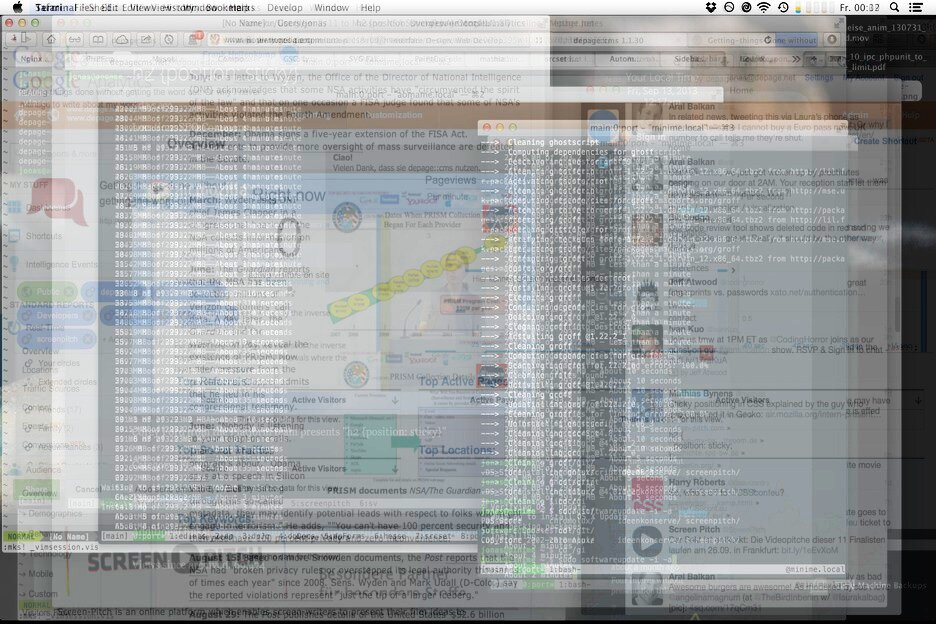Open the Develop menu in the menu bar
Viewport: 936px width, 624px height.
pos(284,8)
